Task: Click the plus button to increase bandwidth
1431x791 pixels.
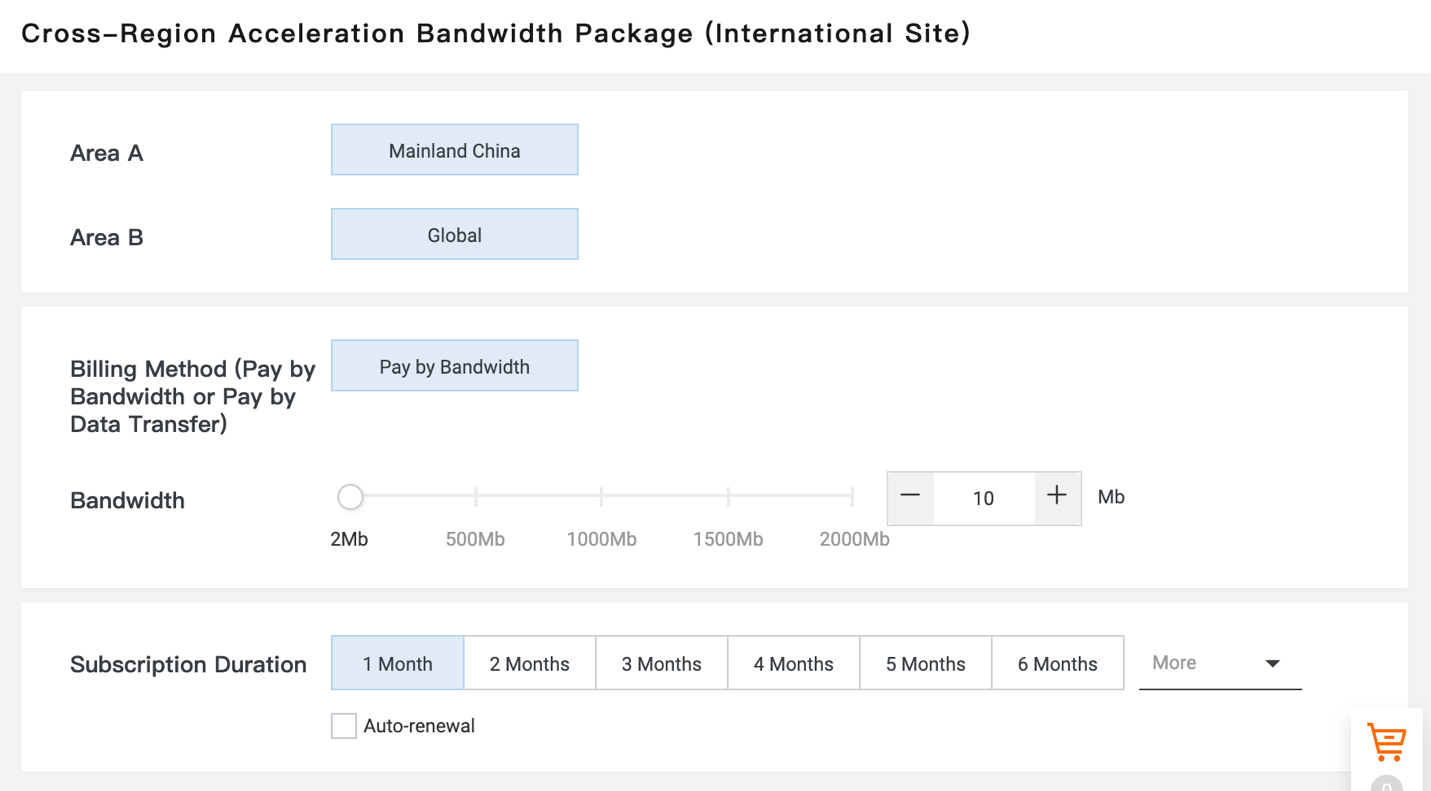Action: [1057, 497]
